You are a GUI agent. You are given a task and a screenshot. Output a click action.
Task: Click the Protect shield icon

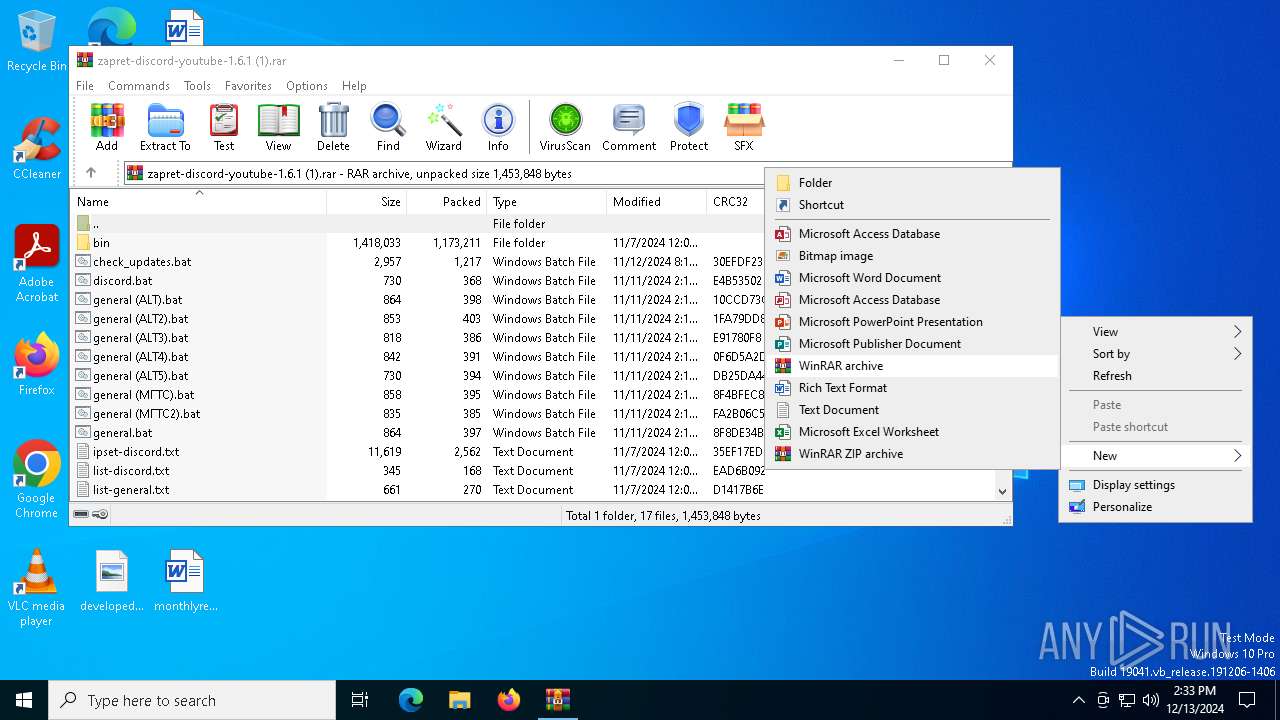pos(689,127)
